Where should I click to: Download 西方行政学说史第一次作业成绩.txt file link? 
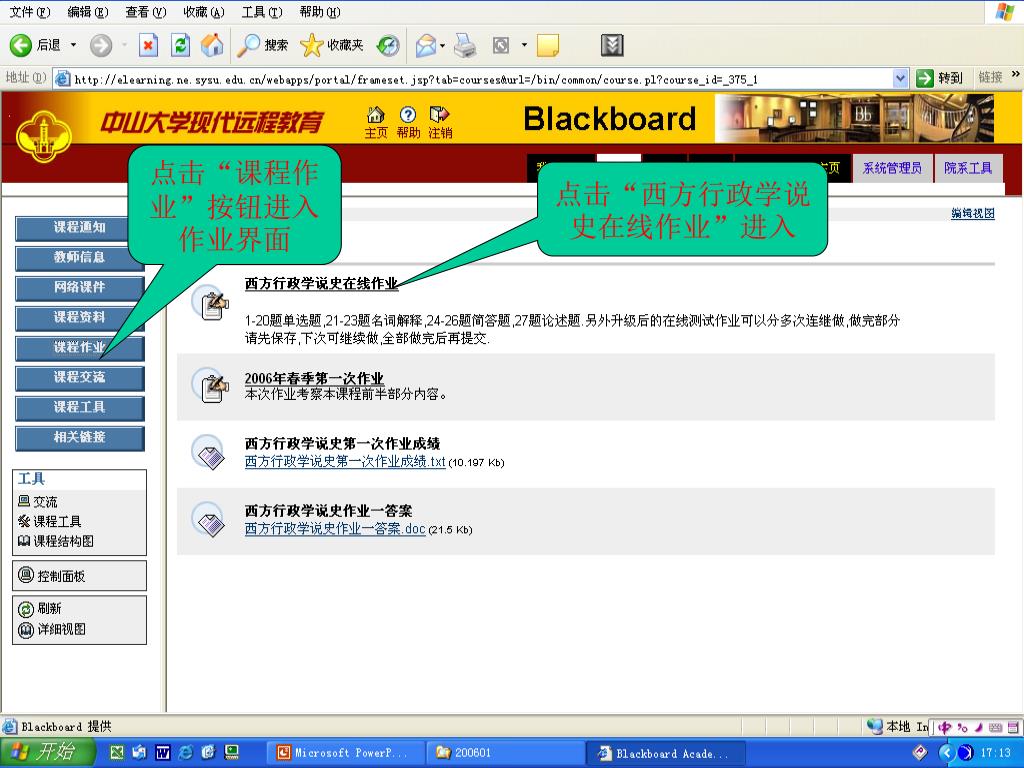pos(345,462)
